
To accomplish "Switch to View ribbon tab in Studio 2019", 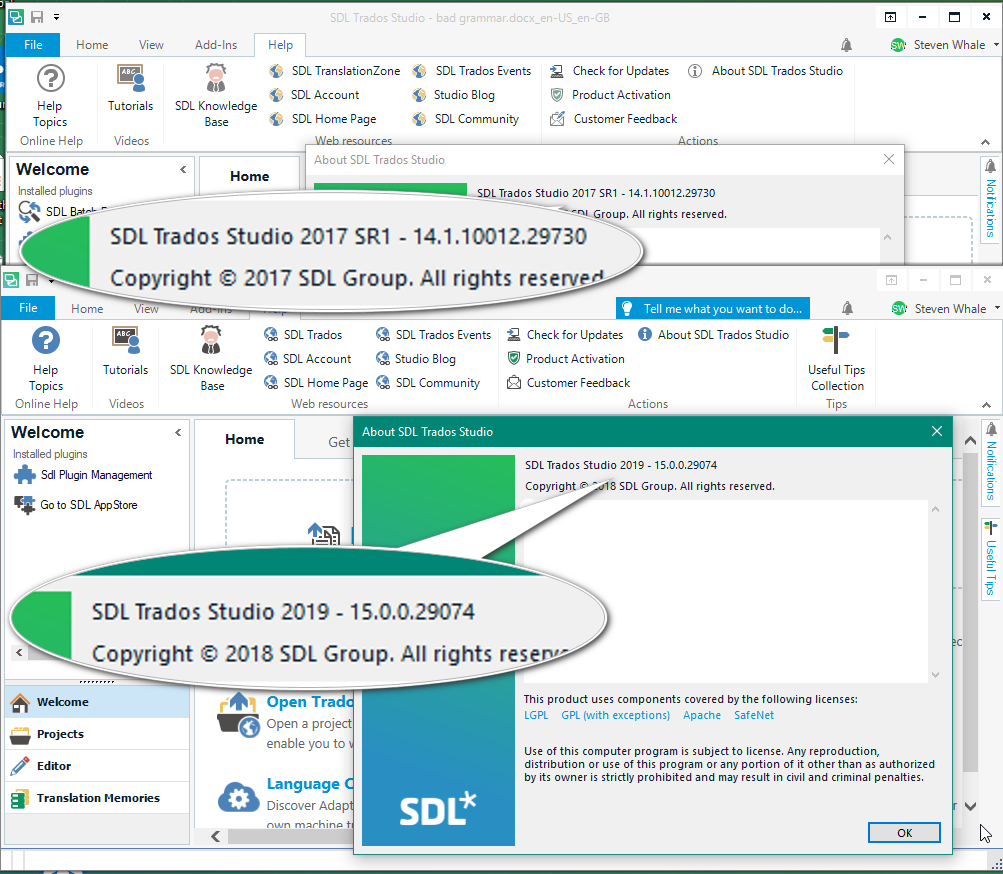I will tap(146, 308).
